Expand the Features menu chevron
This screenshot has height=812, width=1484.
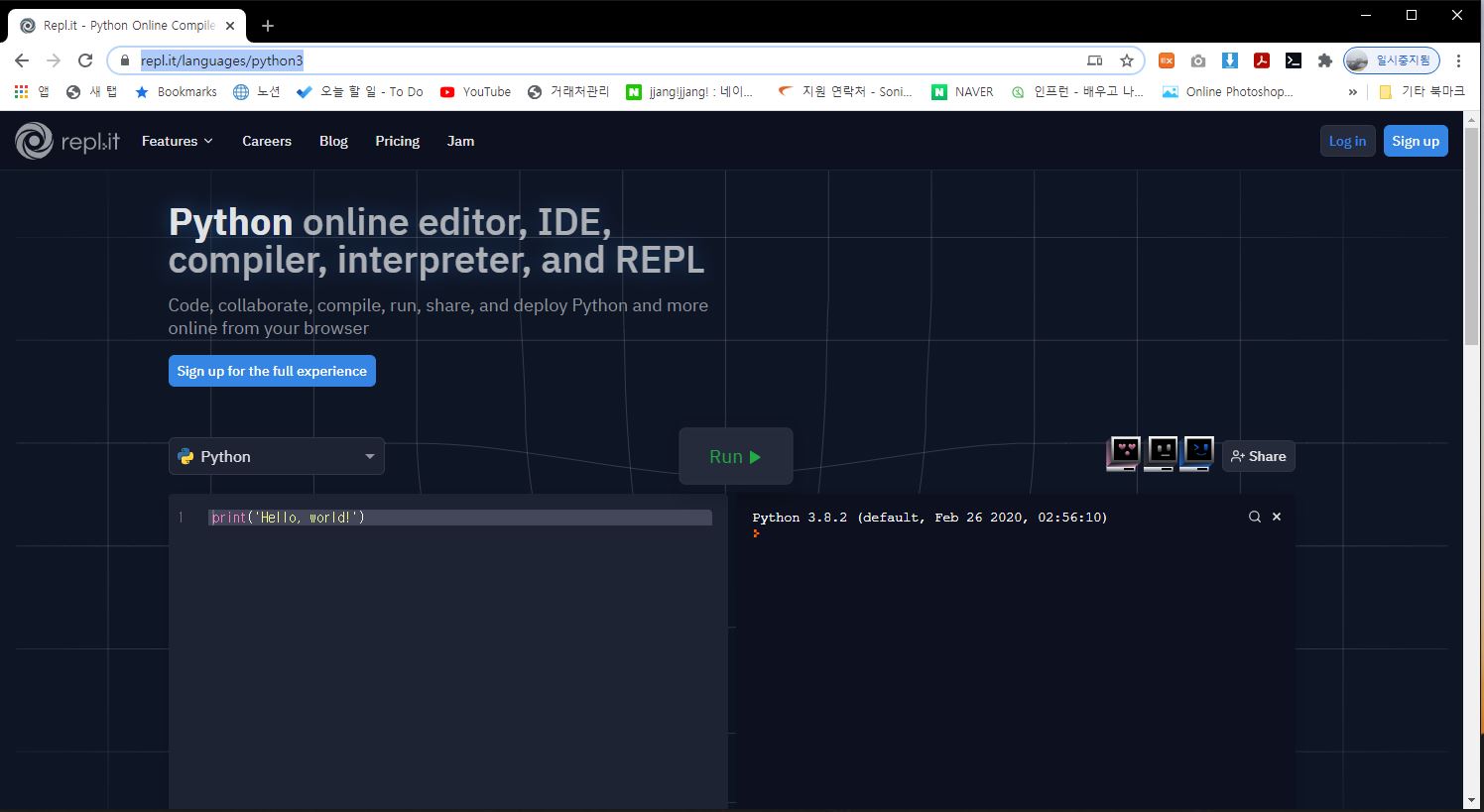tap(207, 141)
